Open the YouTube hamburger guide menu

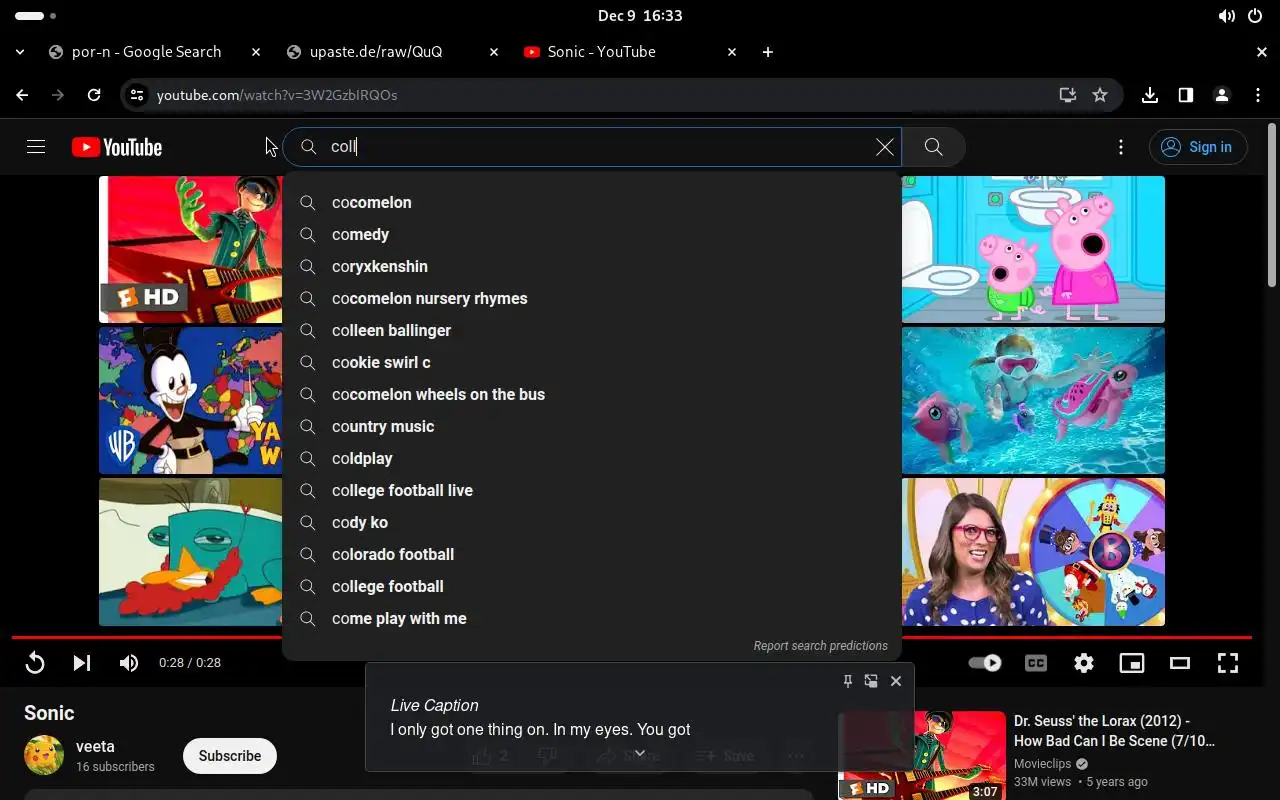pos(36,147)
